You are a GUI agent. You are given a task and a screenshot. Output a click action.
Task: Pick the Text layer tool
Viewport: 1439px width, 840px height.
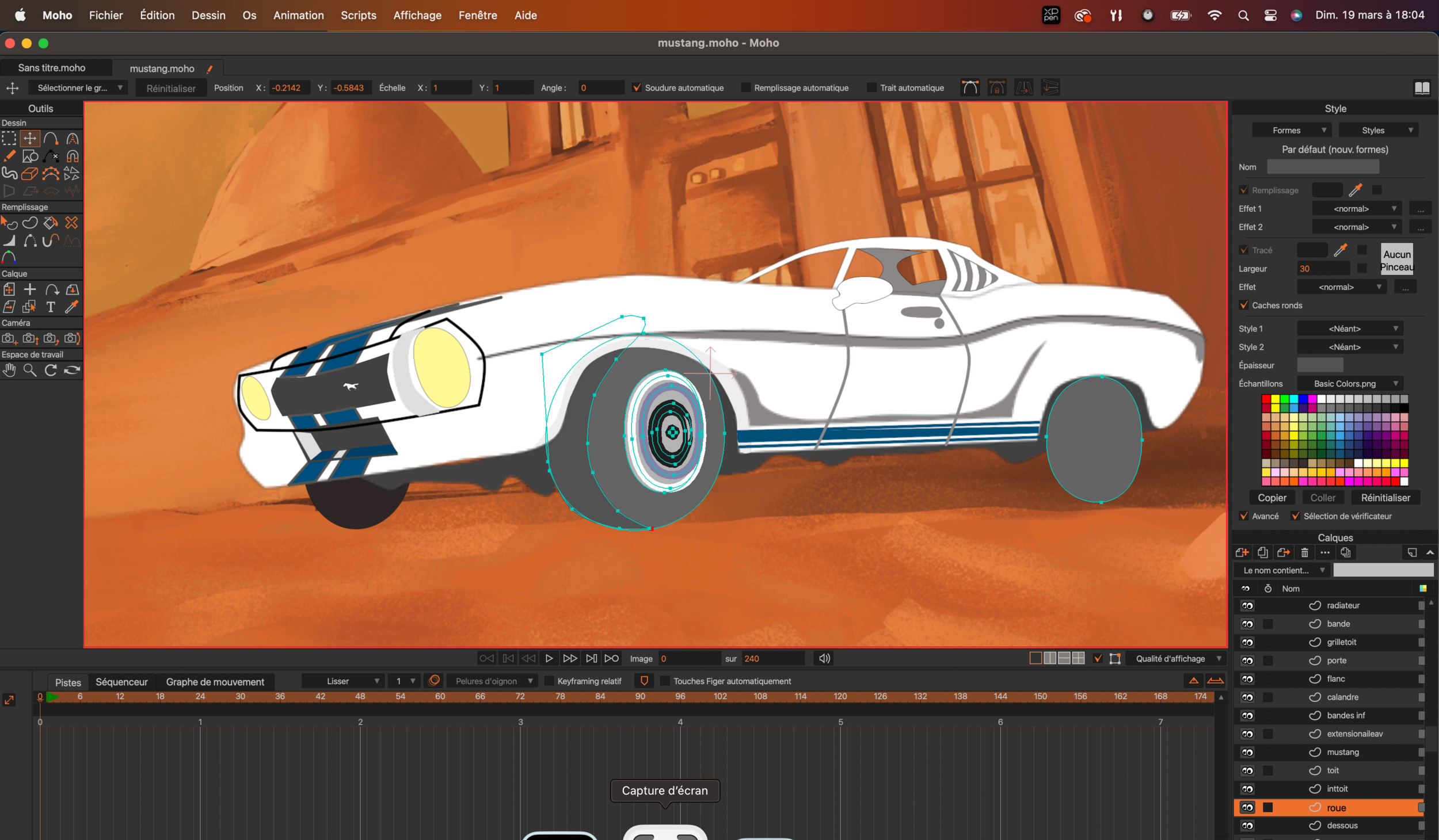[x=51, y=307]
